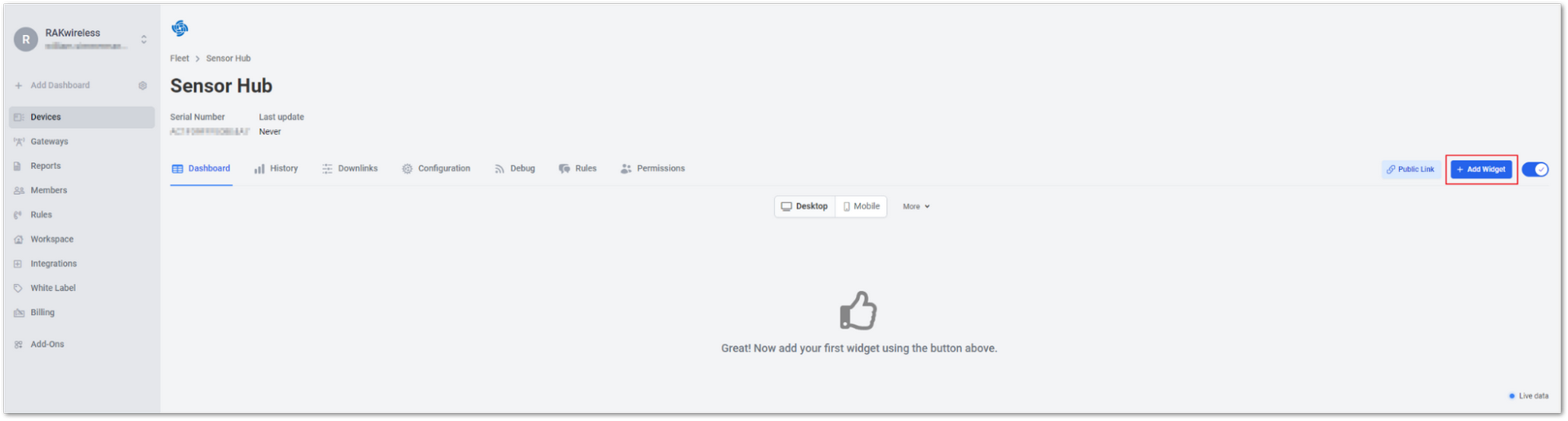Click the settings gear beside Add Dashboard
The width and height of the screenshot is (1568, 421).
coord(143,86)
